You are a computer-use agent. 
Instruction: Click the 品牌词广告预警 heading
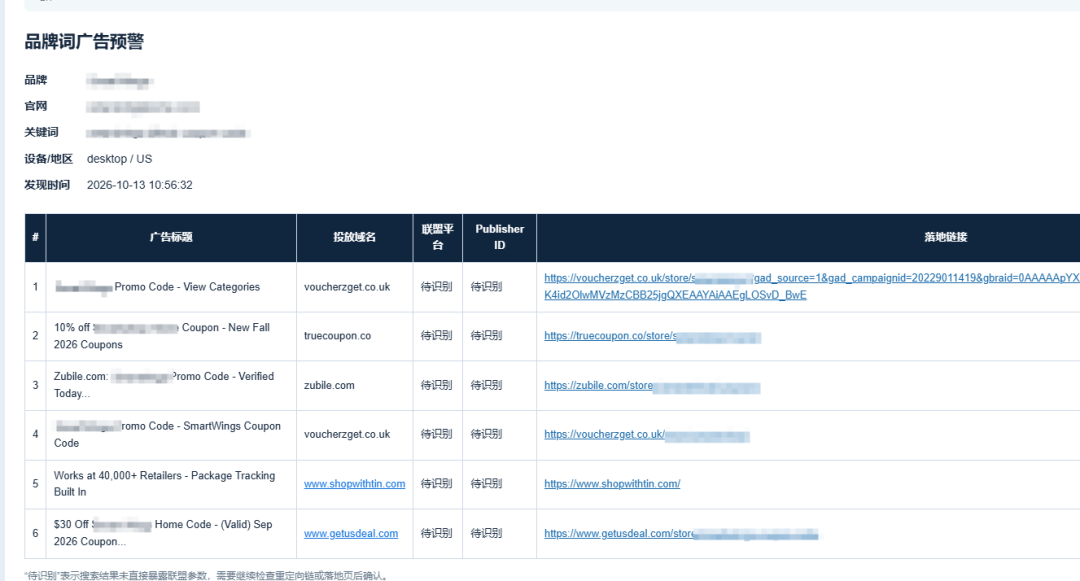point(84,42)
